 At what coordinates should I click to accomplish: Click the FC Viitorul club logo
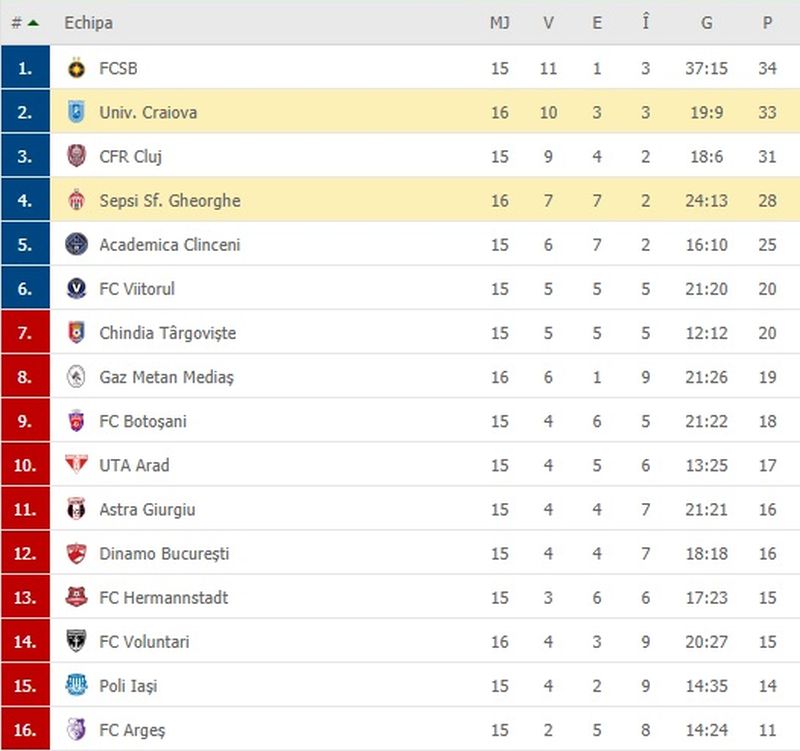[77, 289]
